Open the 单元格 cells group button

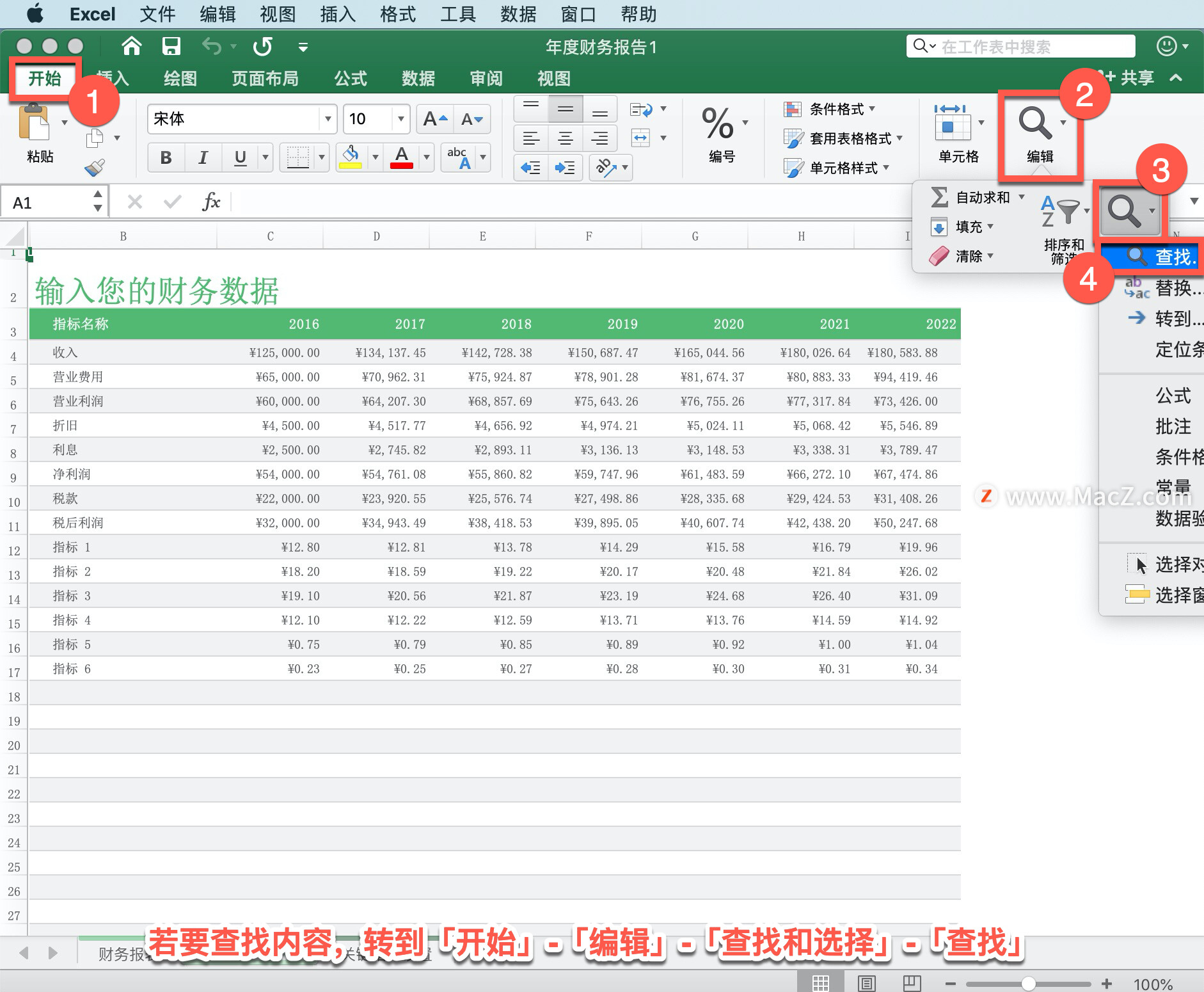click(x=958, y=133)
